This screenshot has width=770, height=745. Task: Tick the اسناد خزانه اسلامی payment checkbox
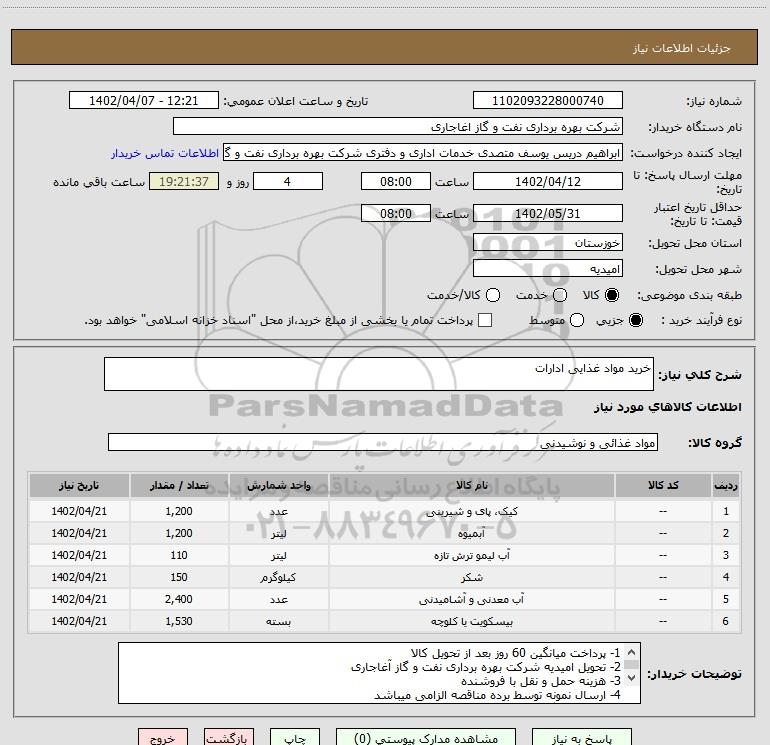(485, 320)
